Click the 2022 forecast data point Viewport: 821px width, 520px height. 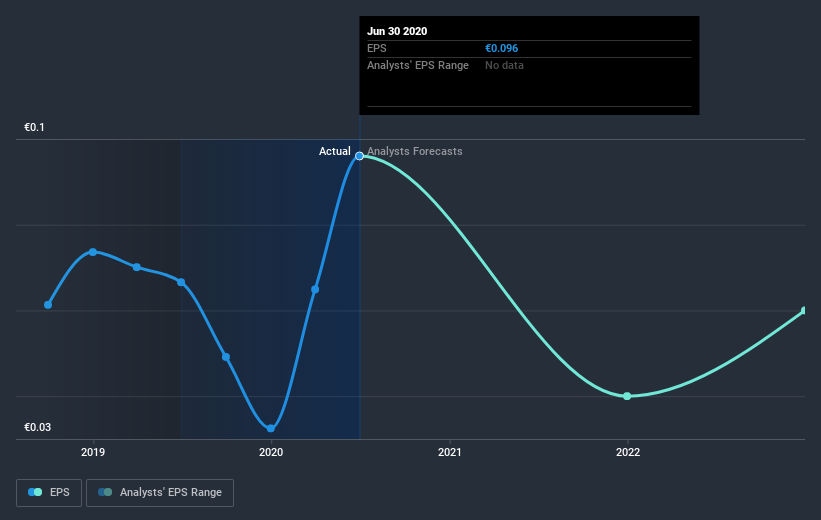coord(627,396)
